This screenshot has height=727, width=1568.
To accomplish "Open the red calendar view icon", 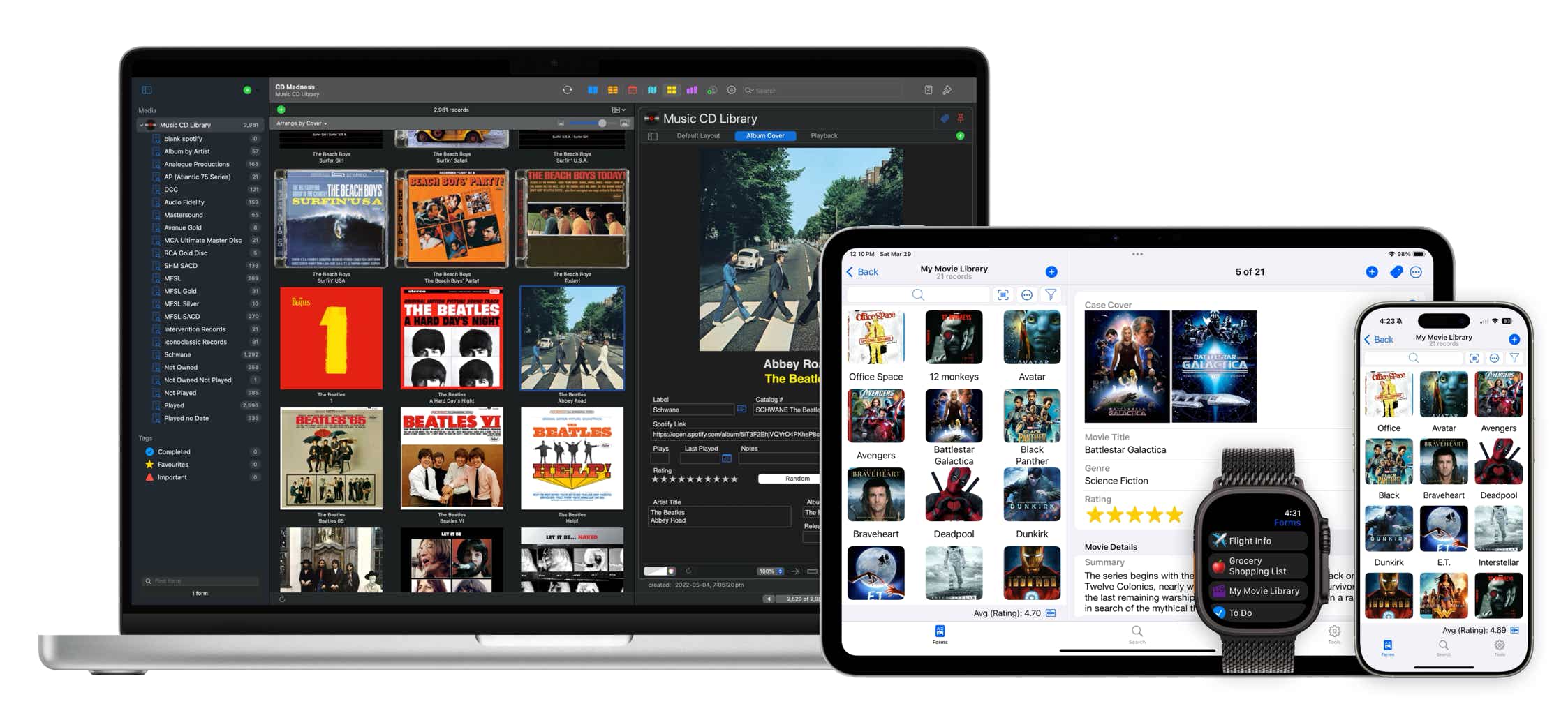I will (633, 90).
